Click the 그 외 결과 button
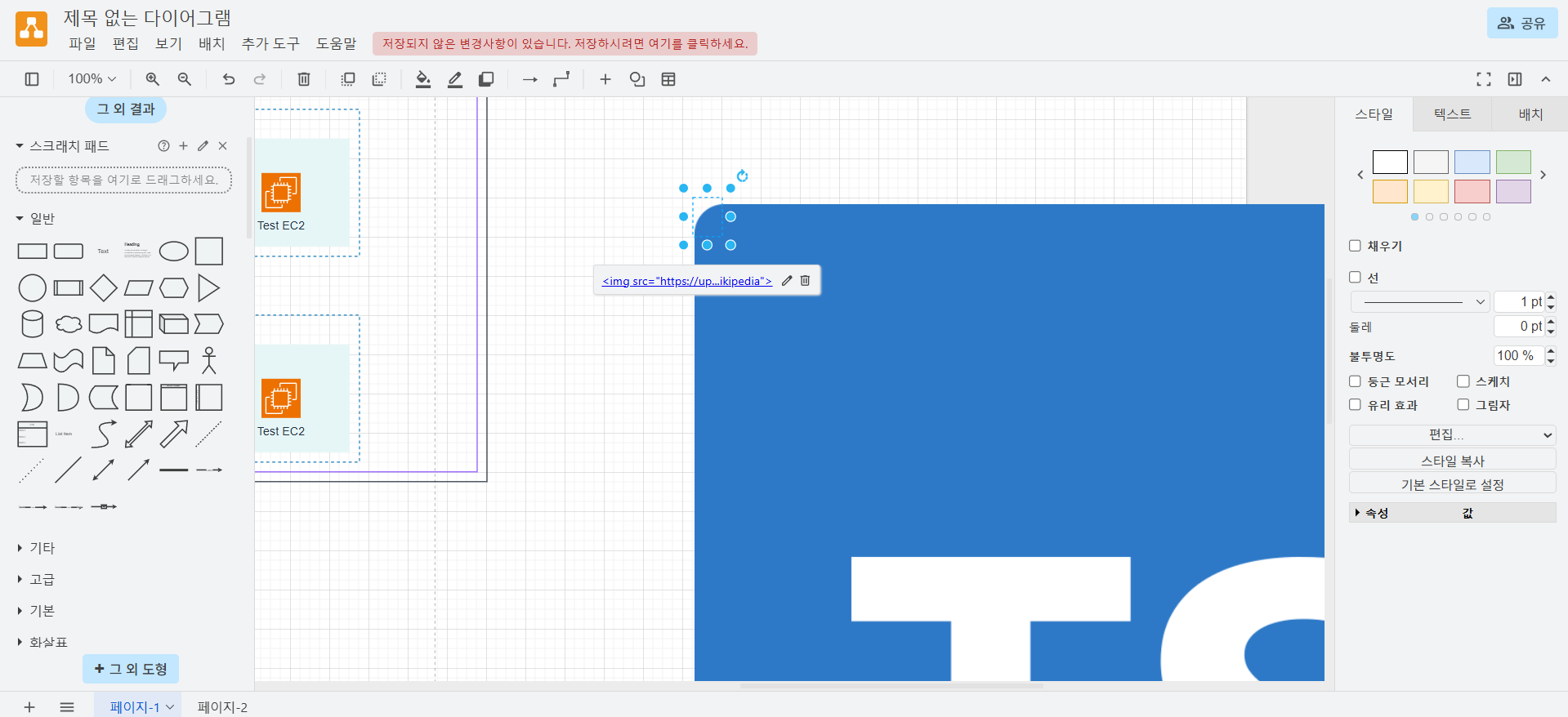Image resolution: width=1568 pixels, height=717 pixels. [126, 109]
